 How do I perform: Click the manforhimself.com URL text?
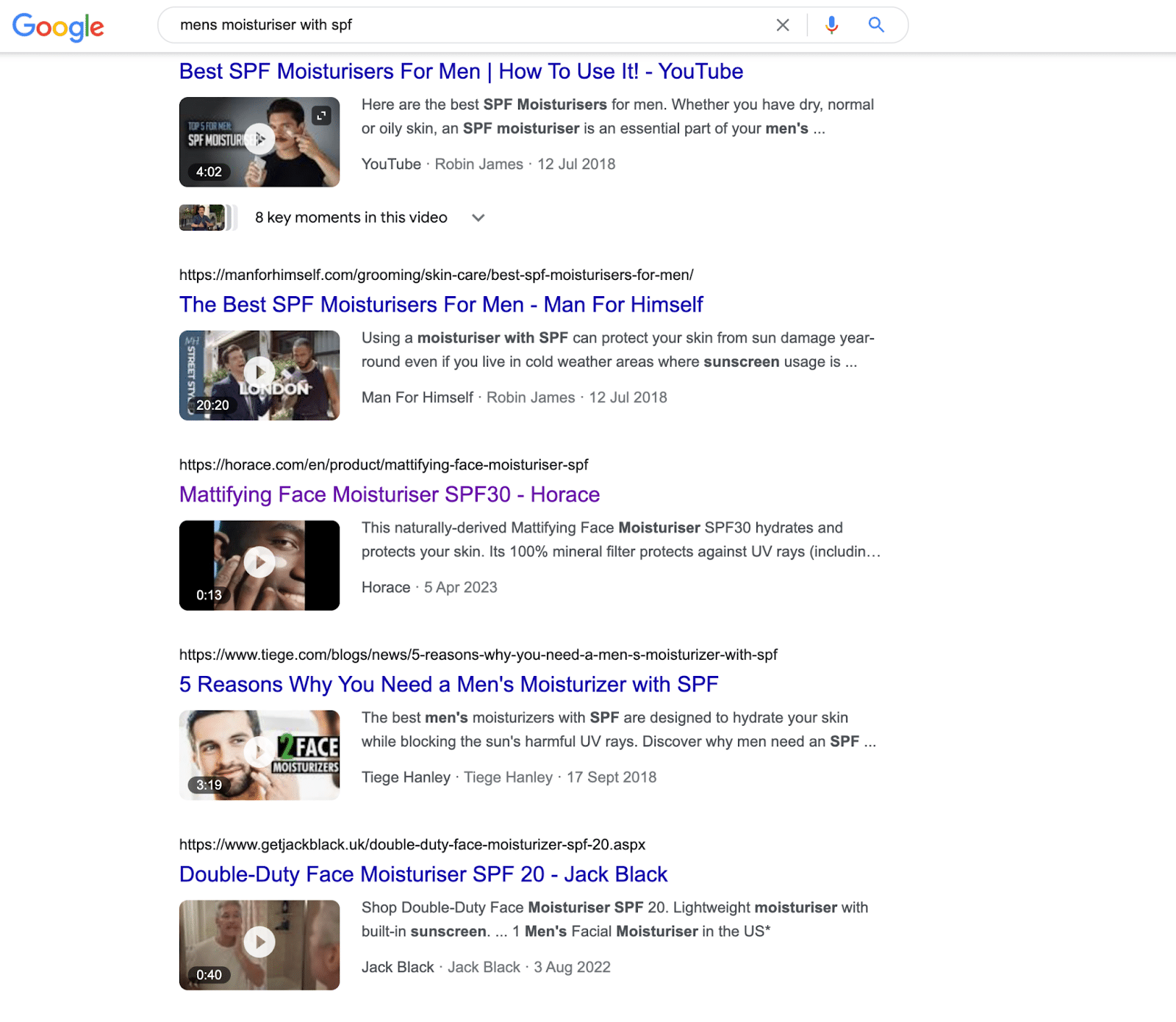436,275
